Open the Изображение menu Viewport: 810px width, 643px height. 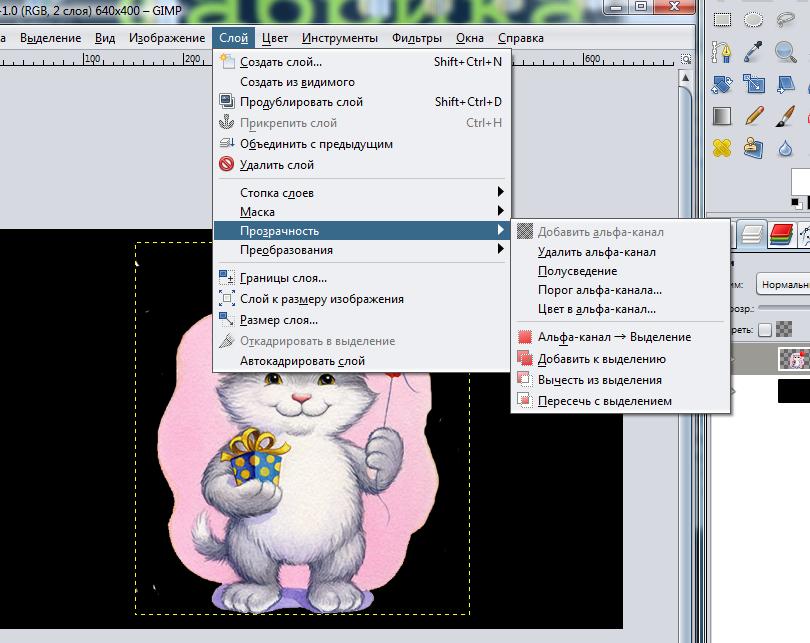(x=167, y=38)
